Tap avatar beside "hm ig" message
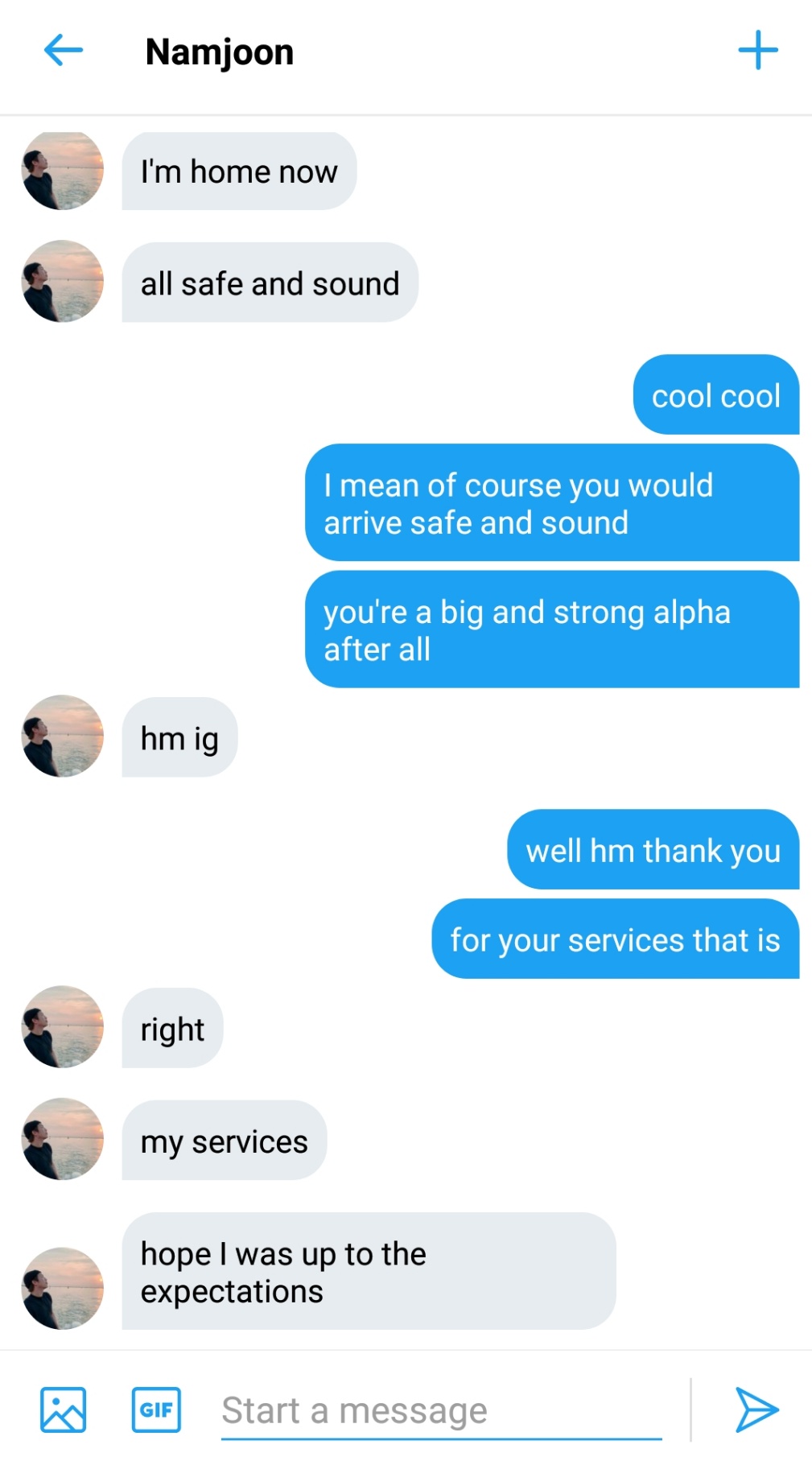812x1465 pixels. [63, 736]
